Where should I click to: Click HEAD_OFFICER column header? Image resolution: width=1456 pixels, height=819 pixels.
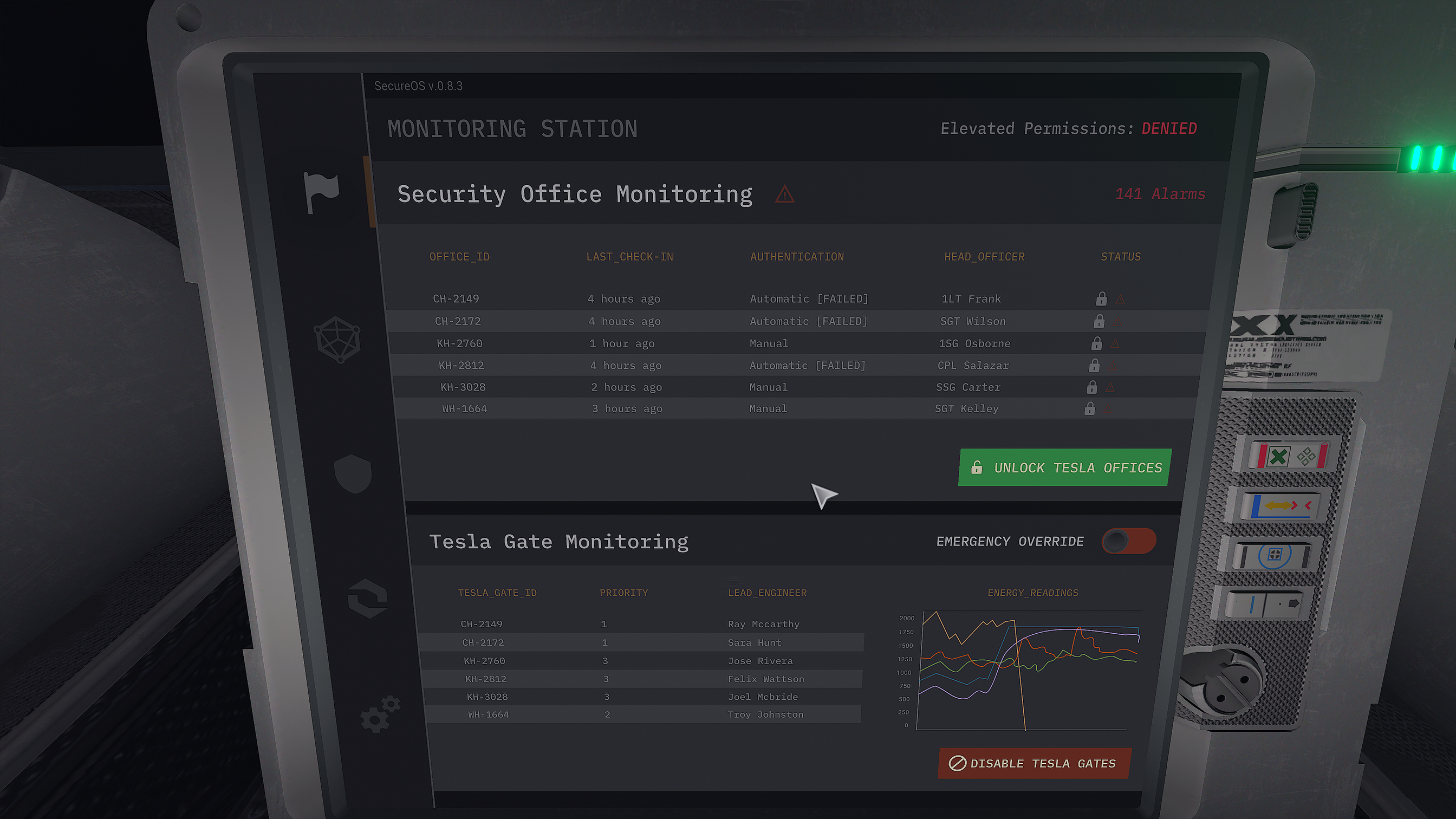coord(984,257)
